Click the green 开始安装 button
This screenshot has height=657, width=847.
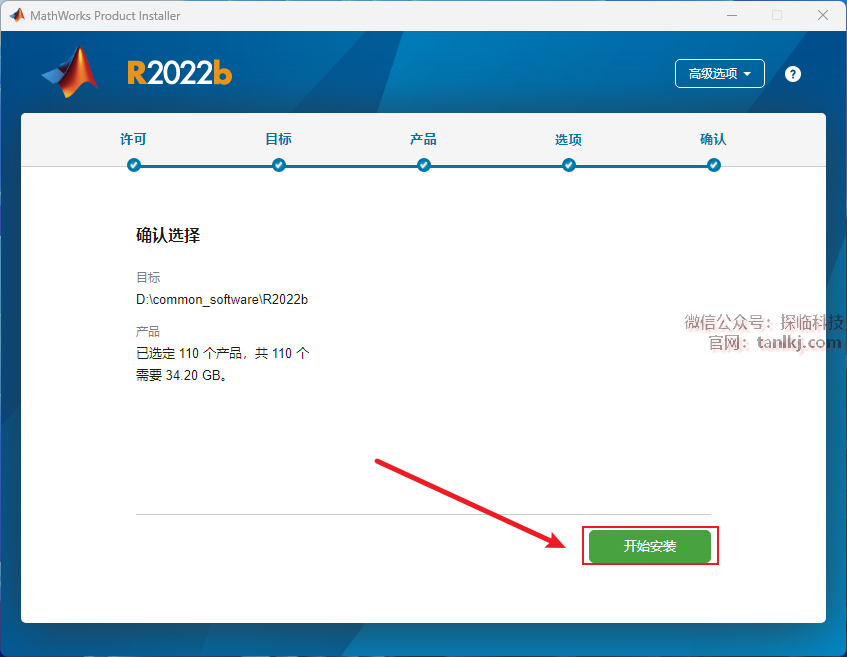point(650,546)
